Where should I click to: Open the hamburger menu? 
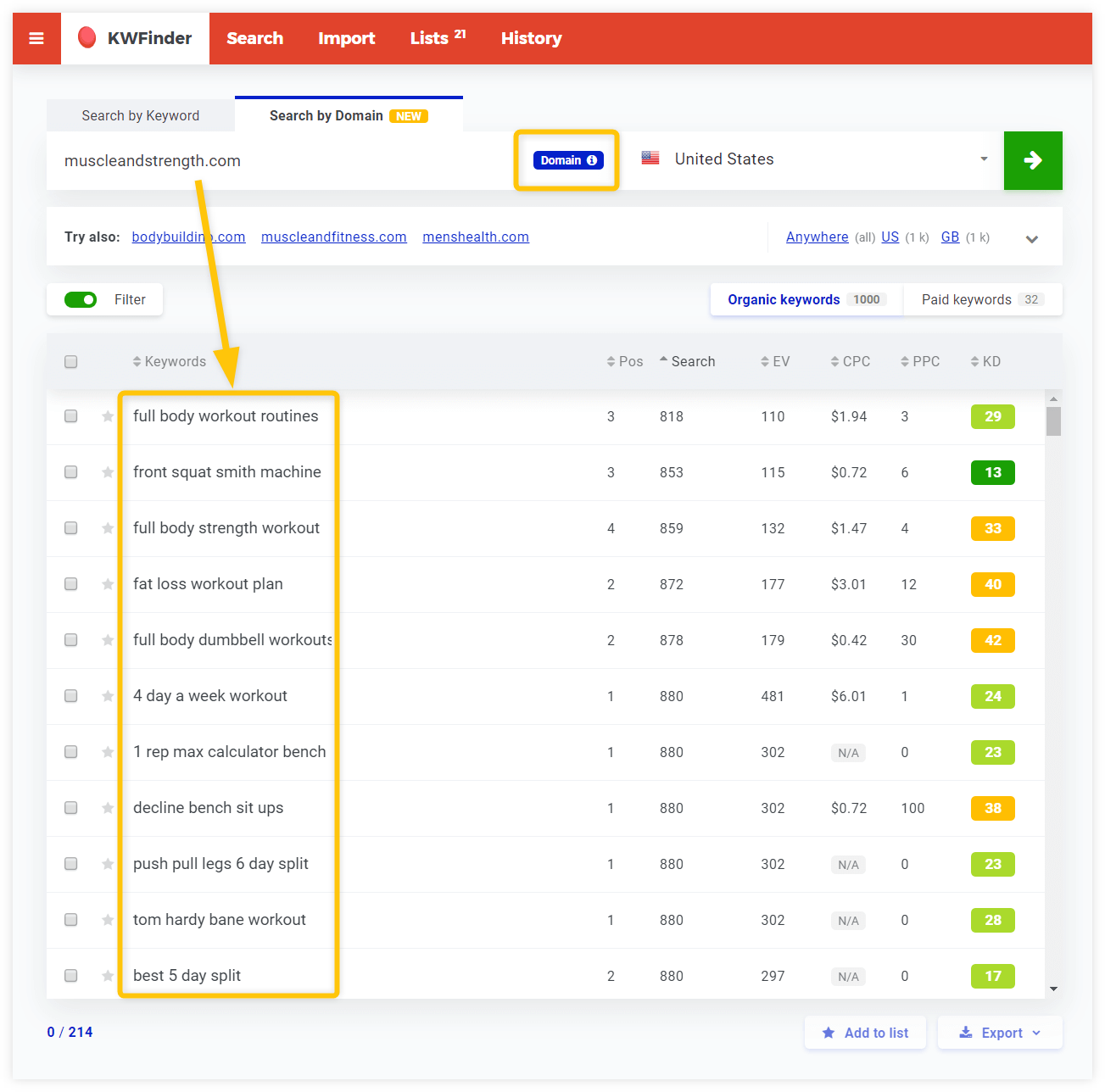coord(36,38)
